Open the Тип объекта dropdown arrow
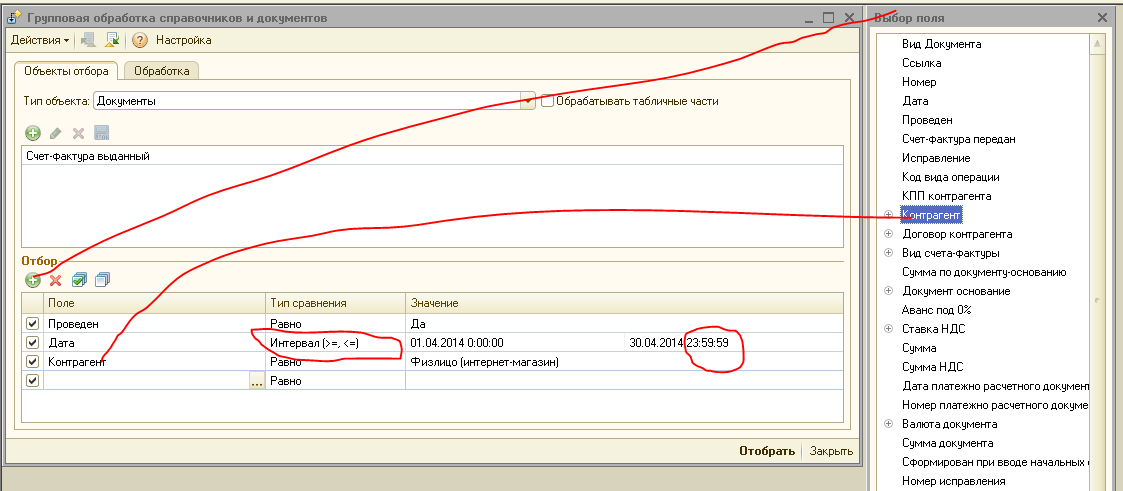This screenshot has height=491, width=1123. coord(530,102)
